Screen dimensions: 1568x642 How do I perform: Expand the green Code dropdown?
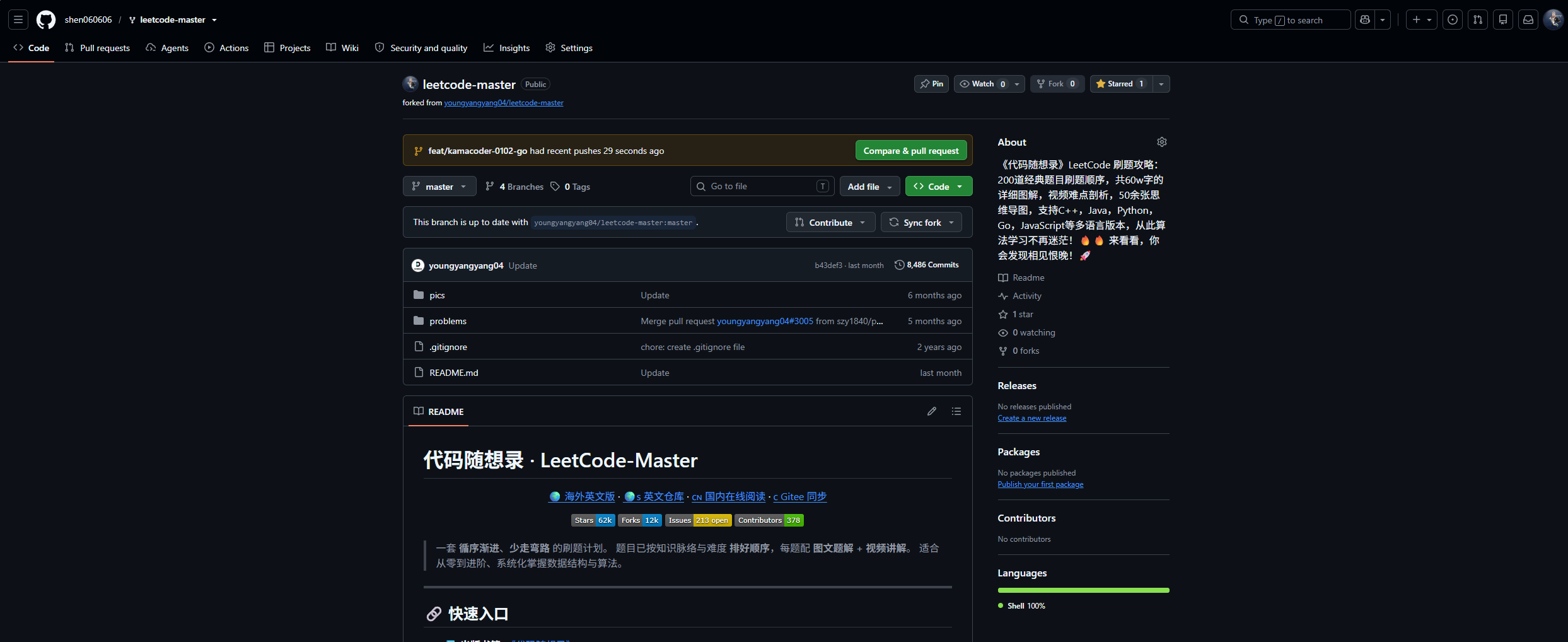point(939,186)
